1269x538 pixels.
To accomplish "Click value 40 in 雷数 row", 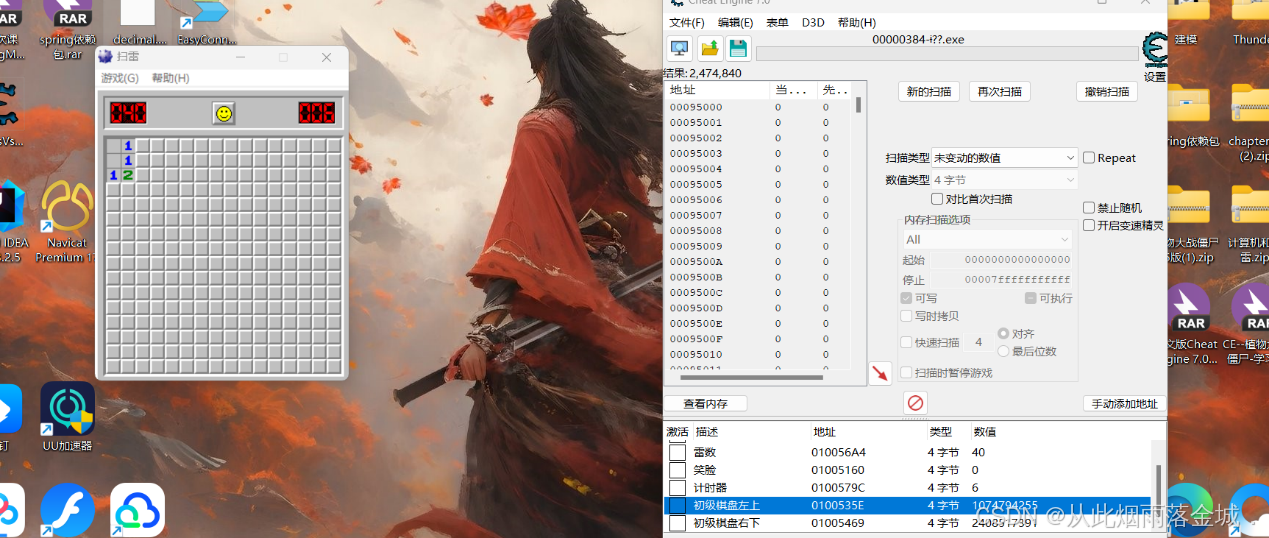I will pyautogui.click(x=979, y=452).
